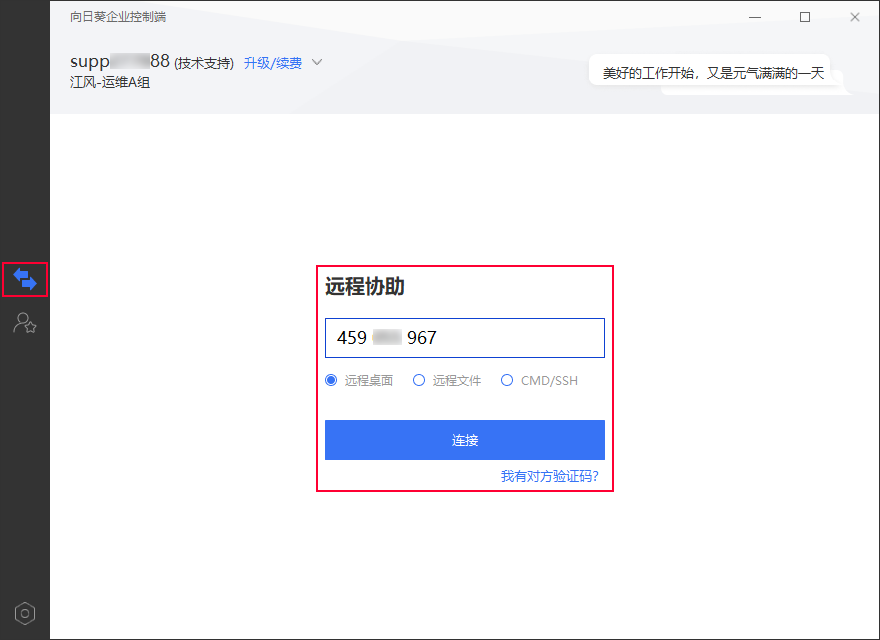
Task: Minimize the Sunlogin window
Action: click(x=755, y=17)
